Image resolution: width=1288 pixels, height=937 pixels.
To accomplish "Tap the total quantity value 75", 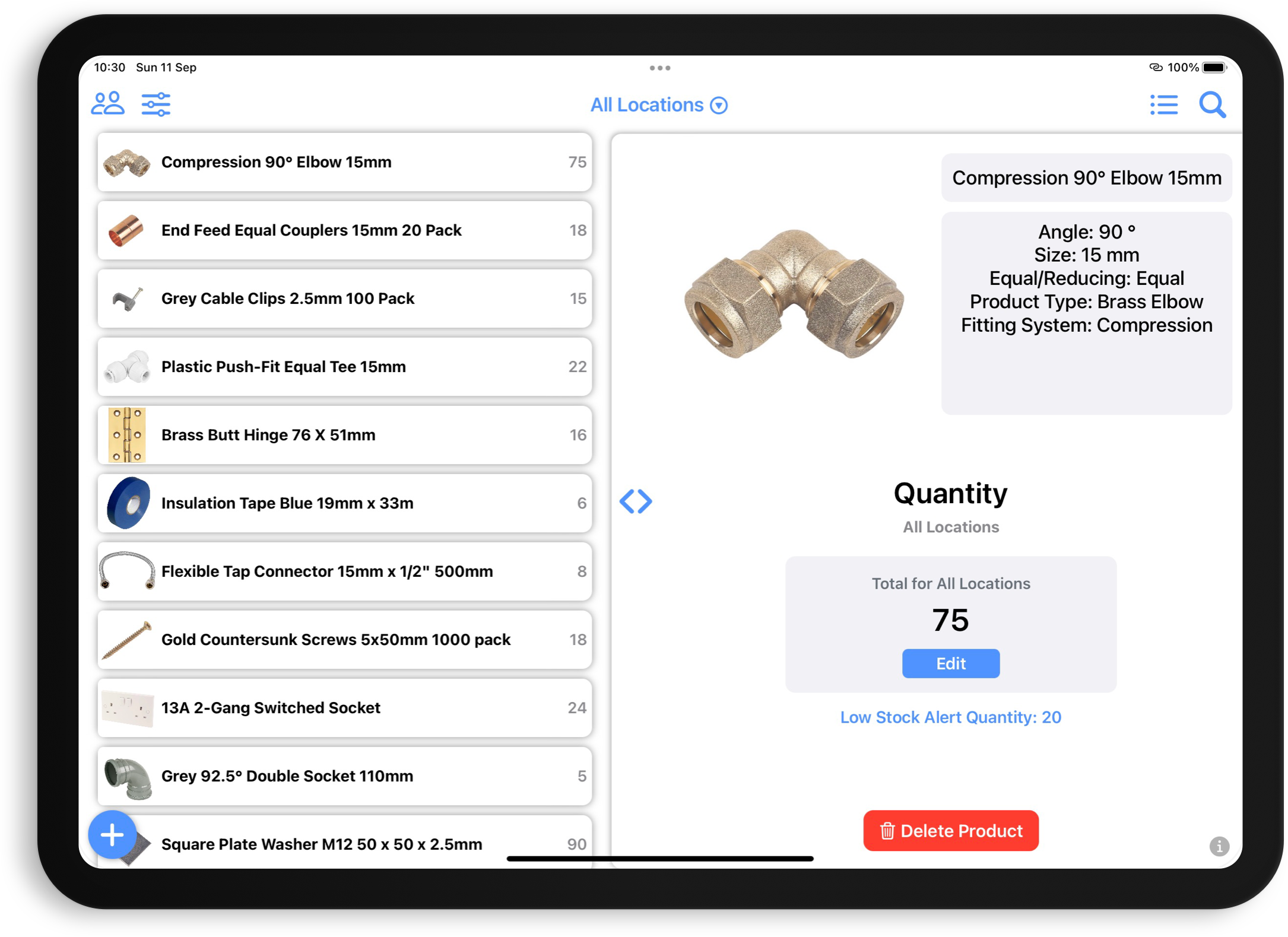I will pos(950,620).
